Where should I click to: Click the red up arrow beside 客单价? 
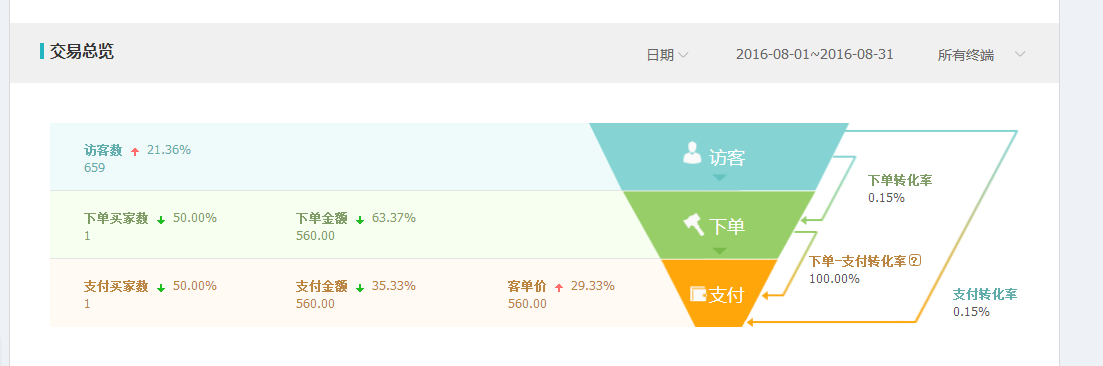pyautogui.click(x=559, y=287)
